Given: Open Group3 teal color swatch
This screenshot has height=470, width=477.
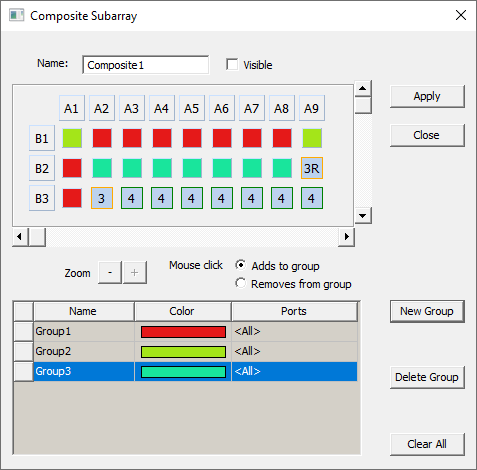Looking at the screenshot, I should point(183,372).
